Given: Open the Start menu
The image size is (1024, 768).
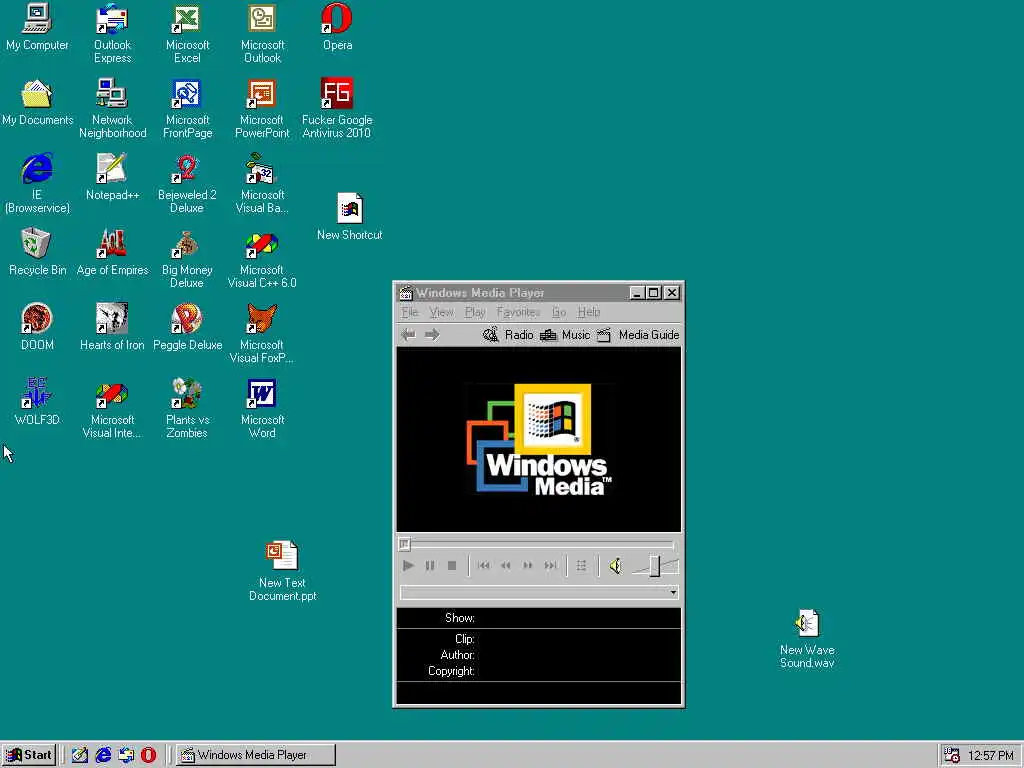Looking at the screenshot, I should click(29, 755).
